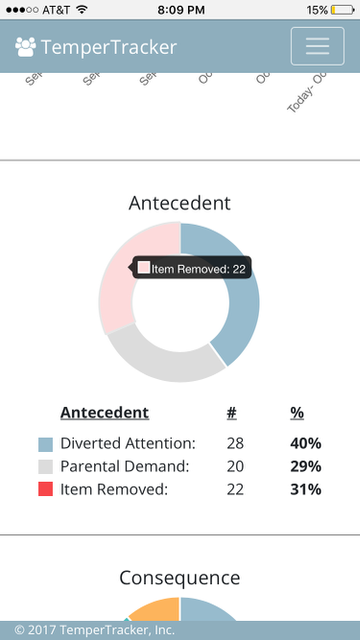Click the 2017 TemperTracker, Inc. footer text

(x=95, y=630)
